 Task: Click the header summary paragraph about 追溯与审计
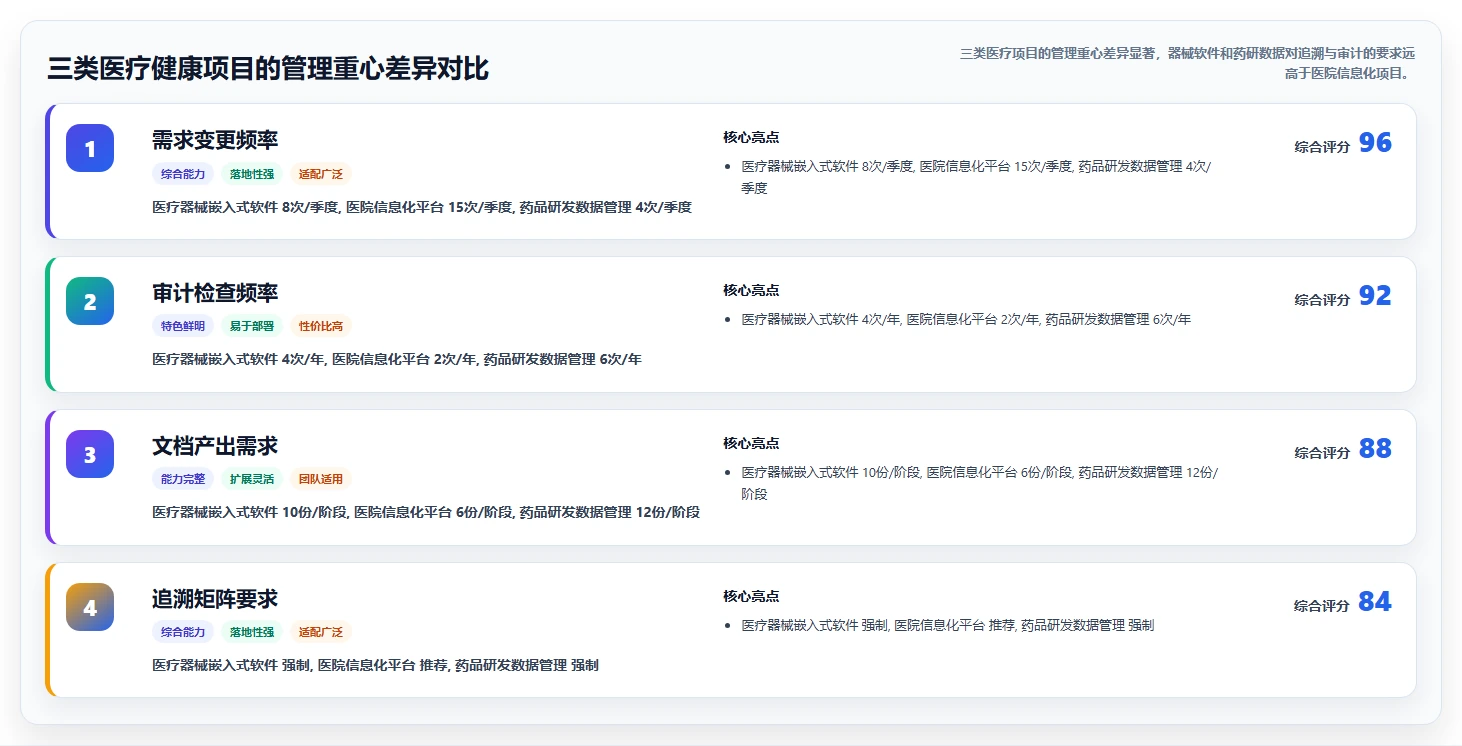click(1187, 63)
